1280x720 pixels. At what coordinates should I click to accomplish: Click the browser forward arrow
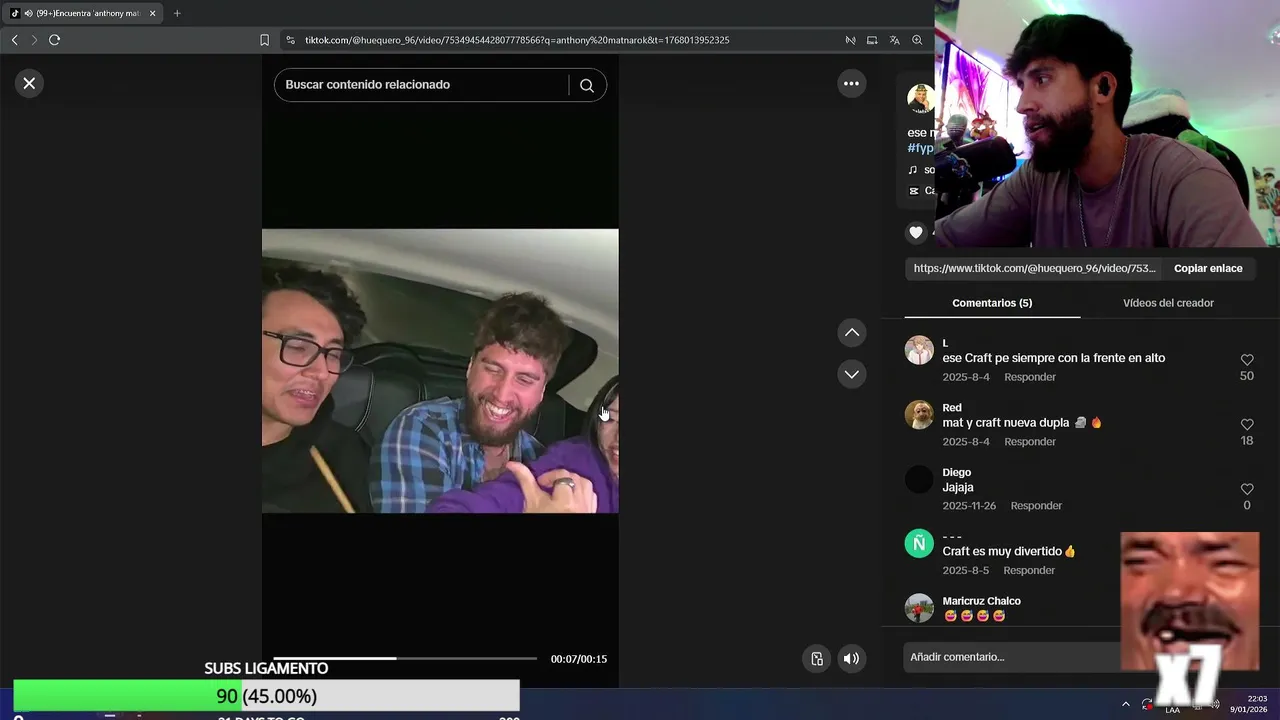point(34,40)
